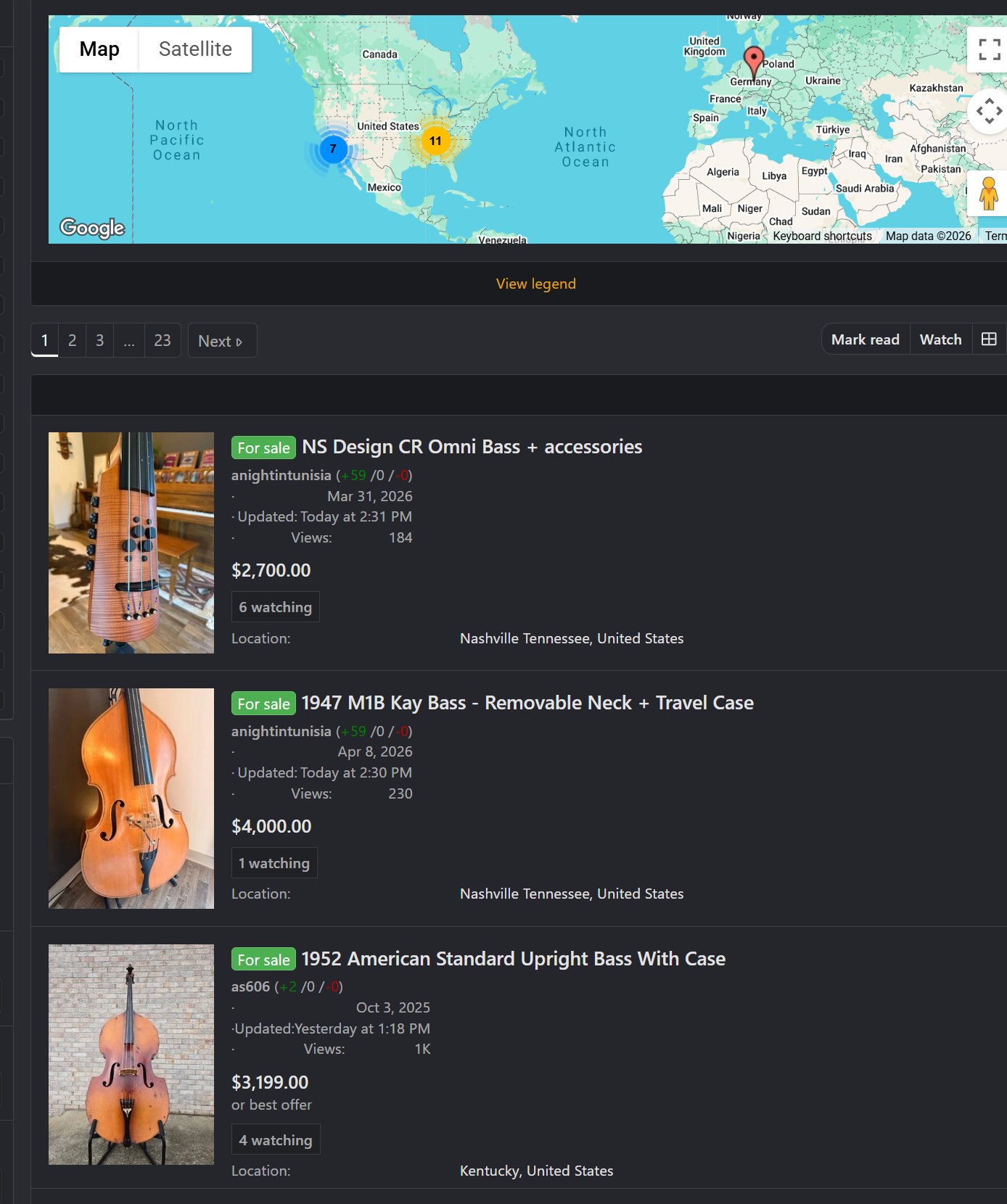Click the For sale tag on Kay Bass listing
1007x1204 pixels.
(263, 704)
